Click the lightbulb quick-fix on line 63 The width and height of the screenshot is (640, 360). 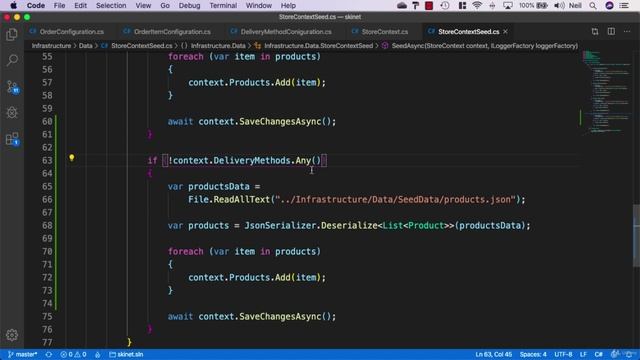[71, 158]
